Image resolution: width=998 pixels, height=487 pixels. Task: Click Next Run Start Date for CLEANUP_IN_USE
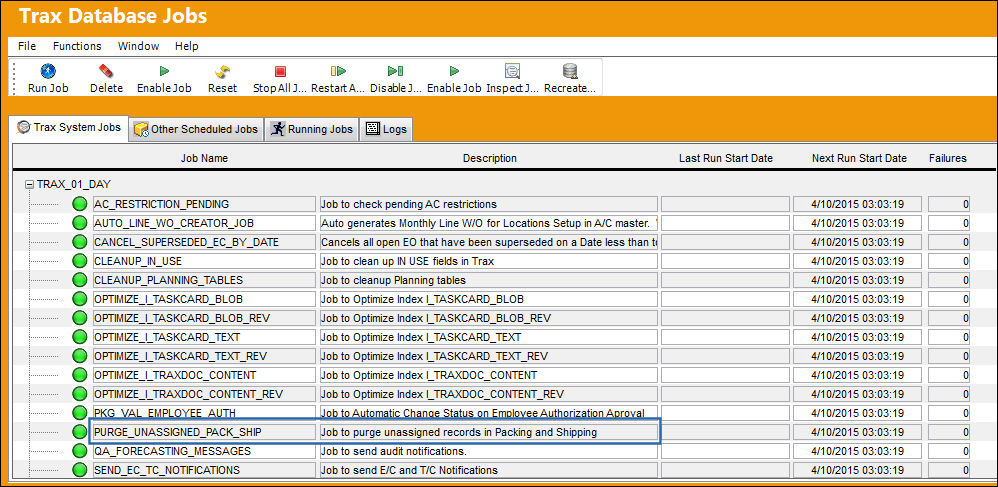click(x=859, y=261)
